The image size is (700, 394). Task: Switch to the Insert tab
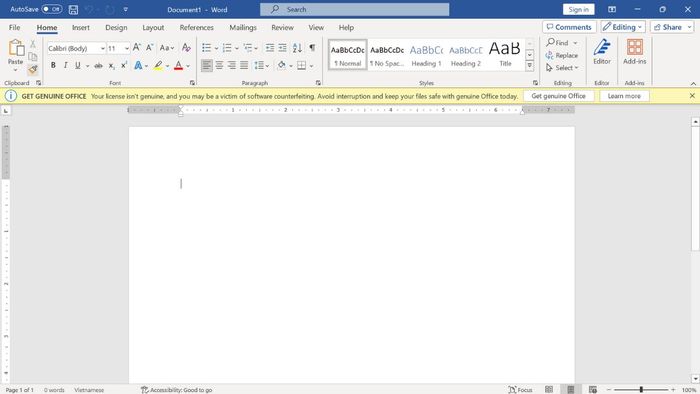pyautogui.click(x=81, y=27)
